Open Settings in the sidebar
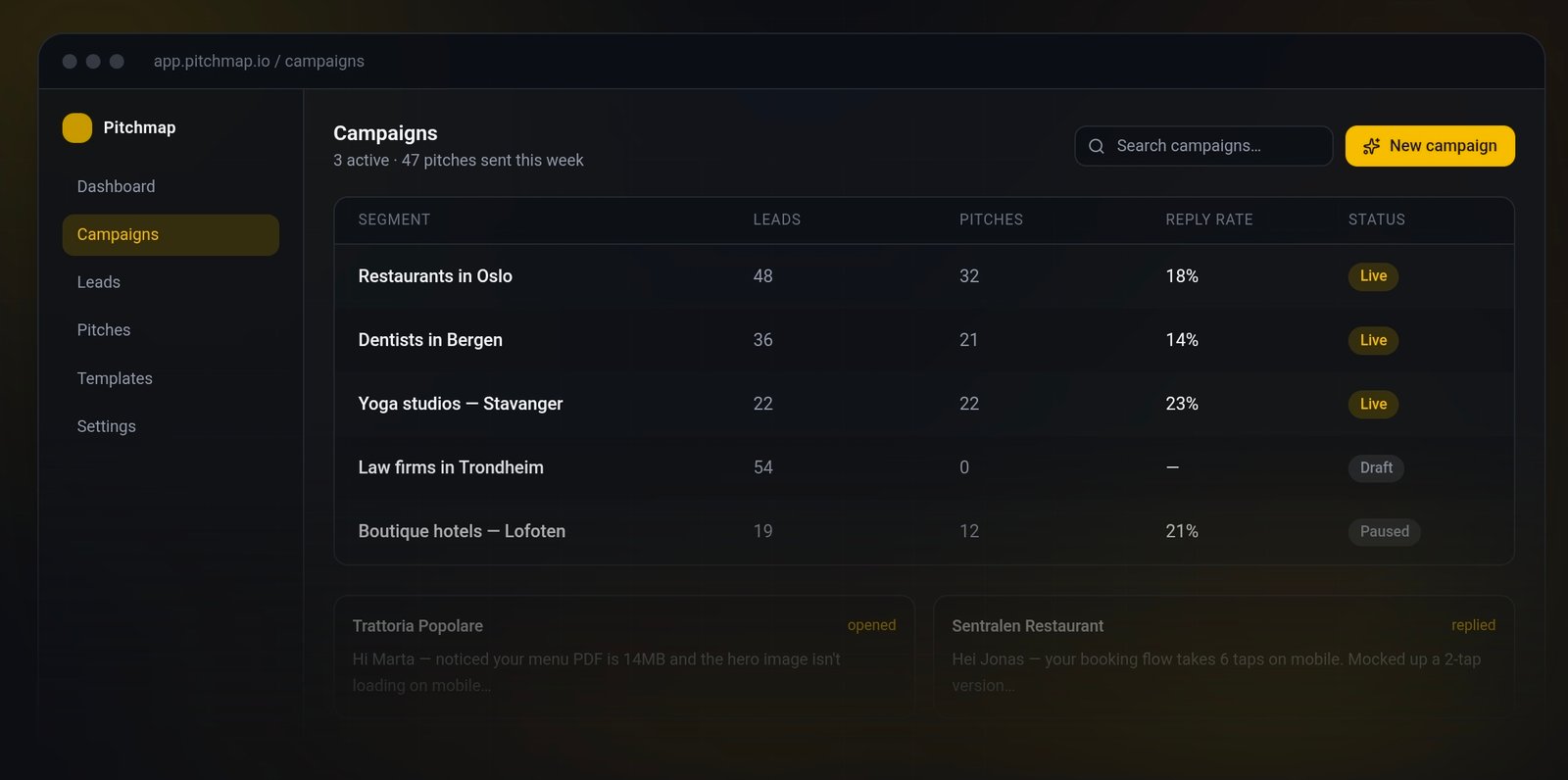 click(x=171, y=426)
